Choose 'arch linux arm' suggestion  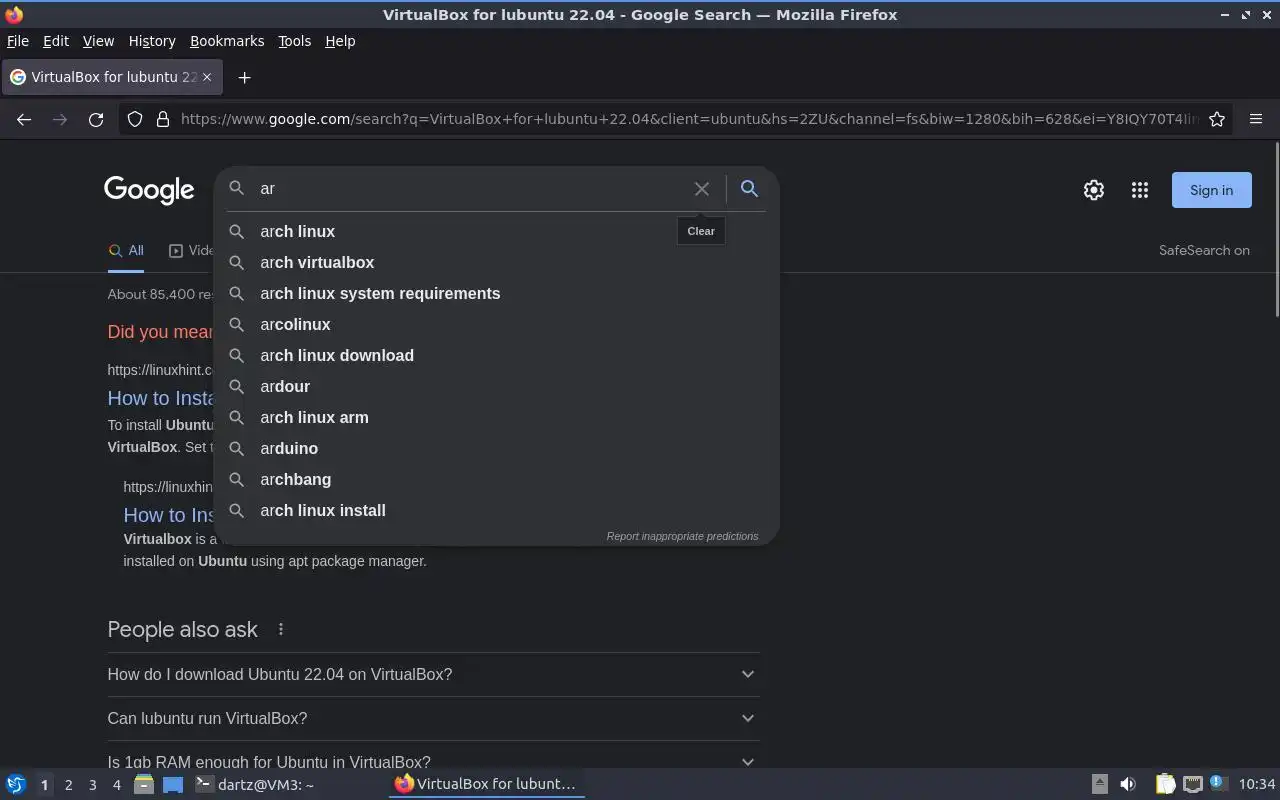point(497,417)
